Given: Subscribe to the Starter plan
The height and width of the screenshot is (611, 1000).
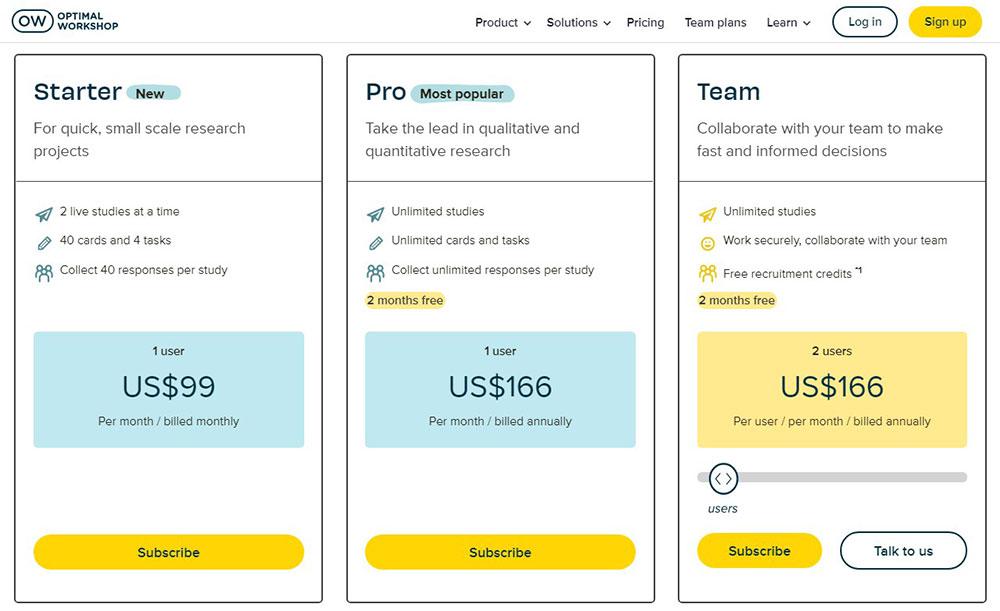Looking at the screenshot, I should (x=168, y=552).
